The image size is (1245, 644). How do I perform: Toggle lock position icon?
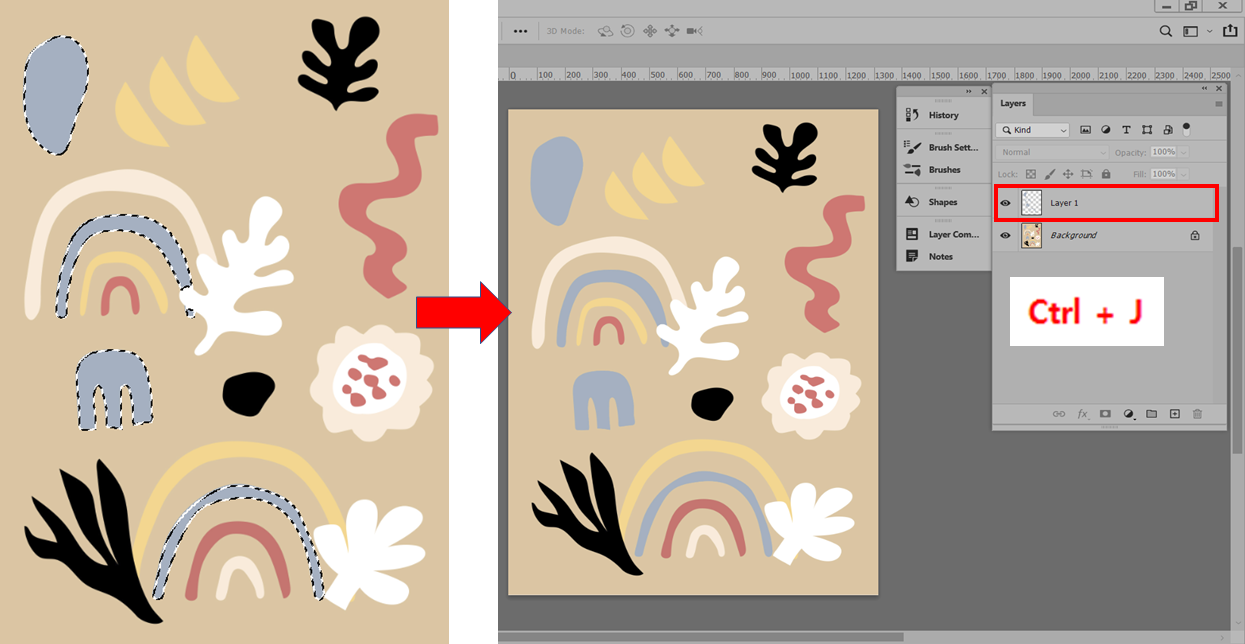click(1069, 174)
